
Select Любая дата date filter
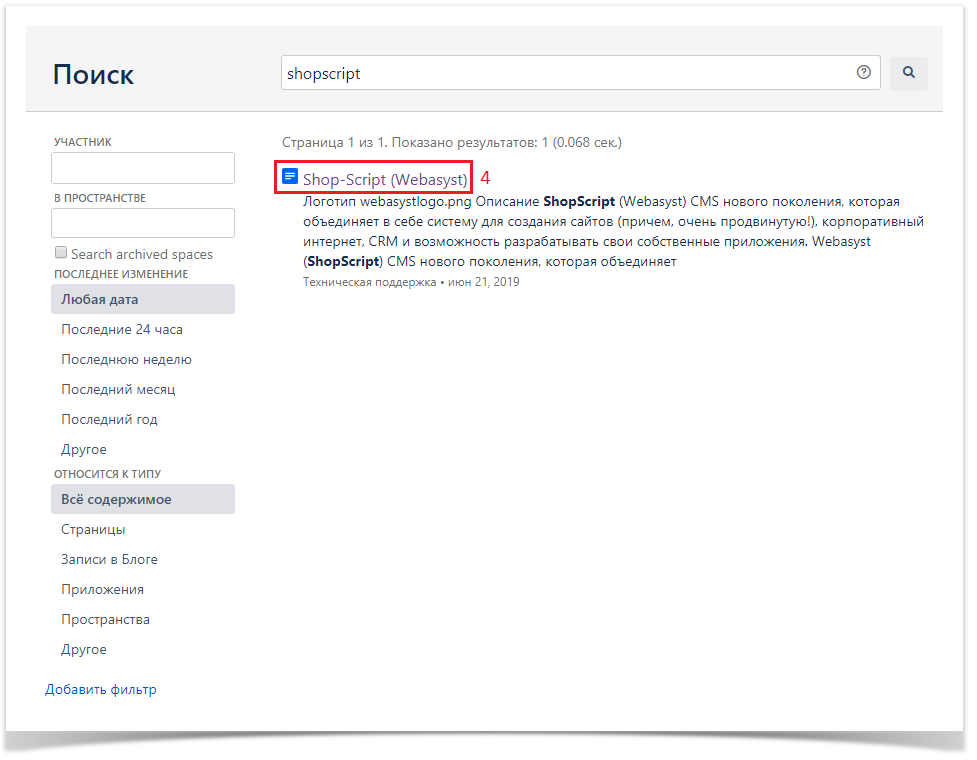tap(143, 299)
